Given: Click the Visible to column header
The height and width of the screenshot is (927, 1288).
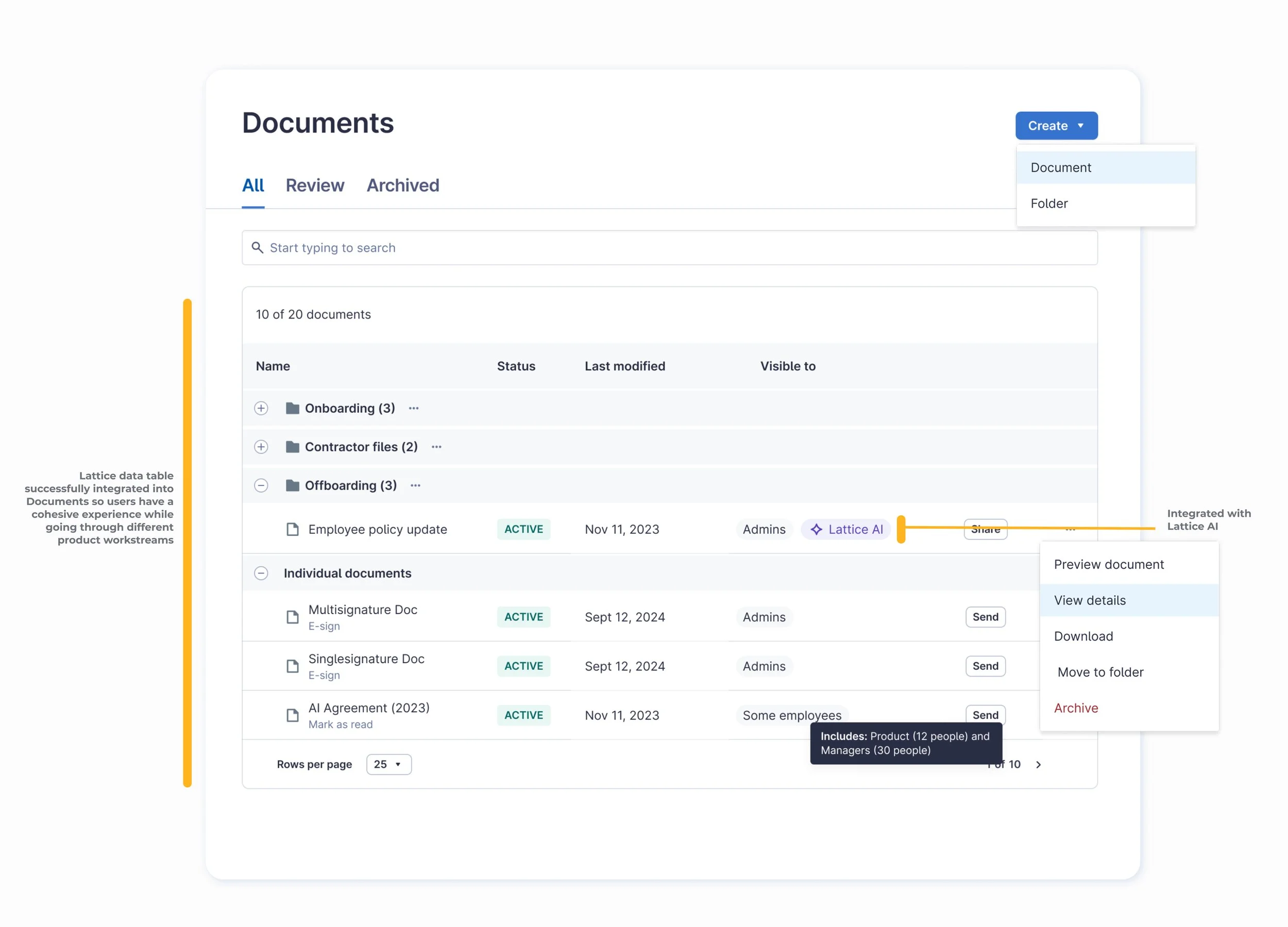Looking at the screenshot, I should click(788, 366).
